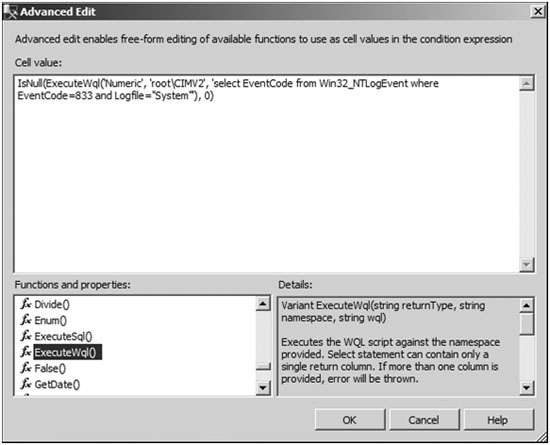Open Help for Advanced Edit
Viewport: 550px width, 445px height.
[498, 419]
